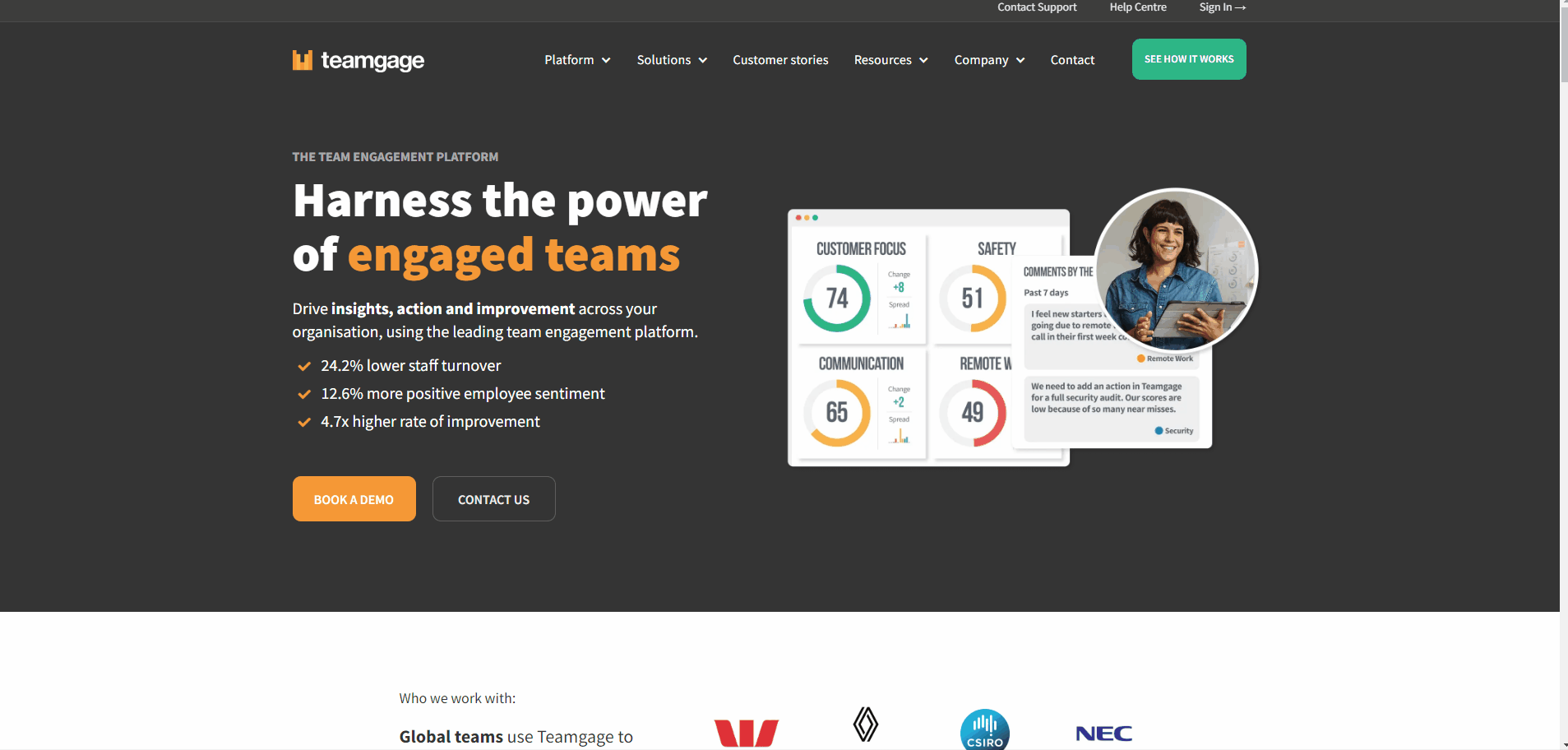Viewport: 1568px width, 750px height.
Task: Click the checkmark beside higher rate of improvement
Action: (x=304, y=422)
